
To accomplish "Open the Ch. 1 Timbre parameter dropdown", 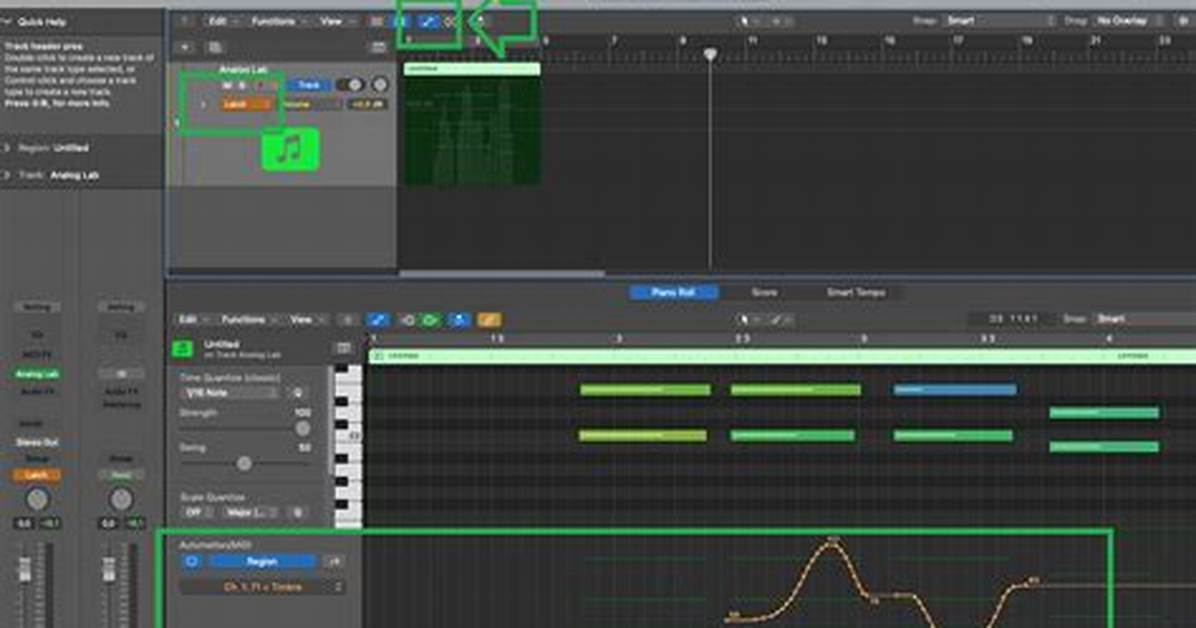I will 262,588.
